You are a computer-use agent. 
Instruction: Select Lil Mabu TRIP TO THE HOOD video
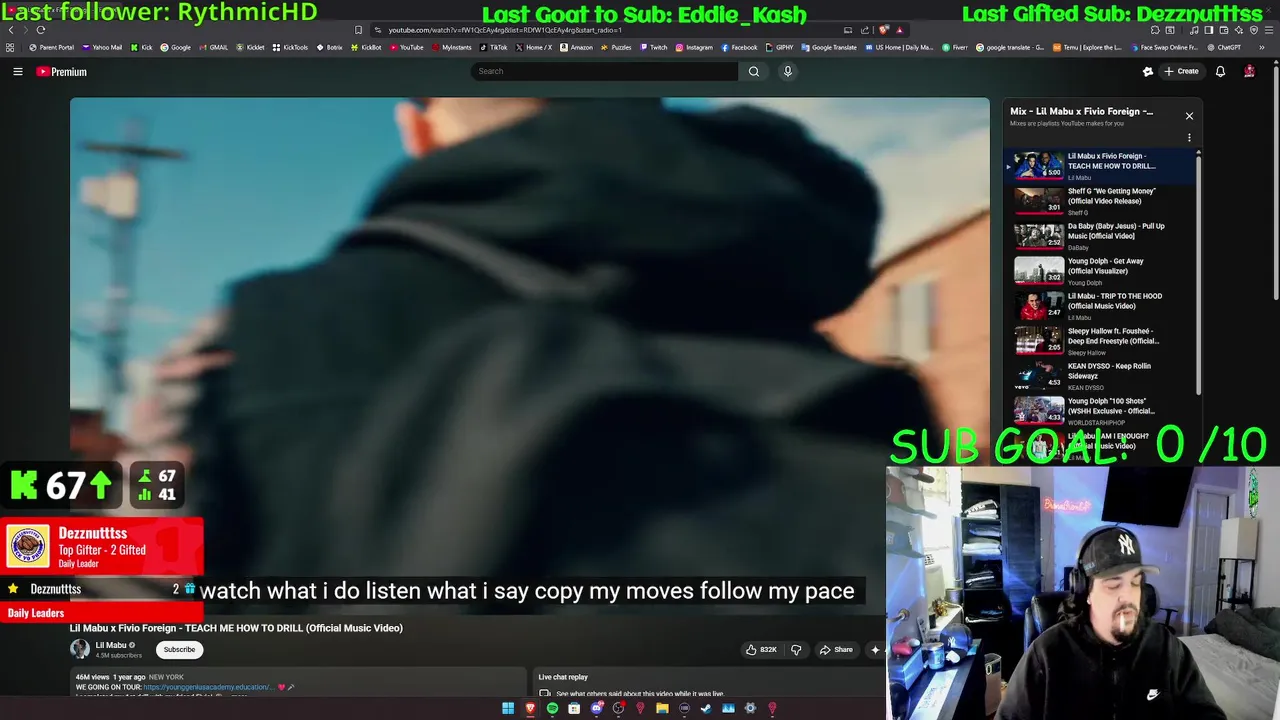[x=1099, y=306]
